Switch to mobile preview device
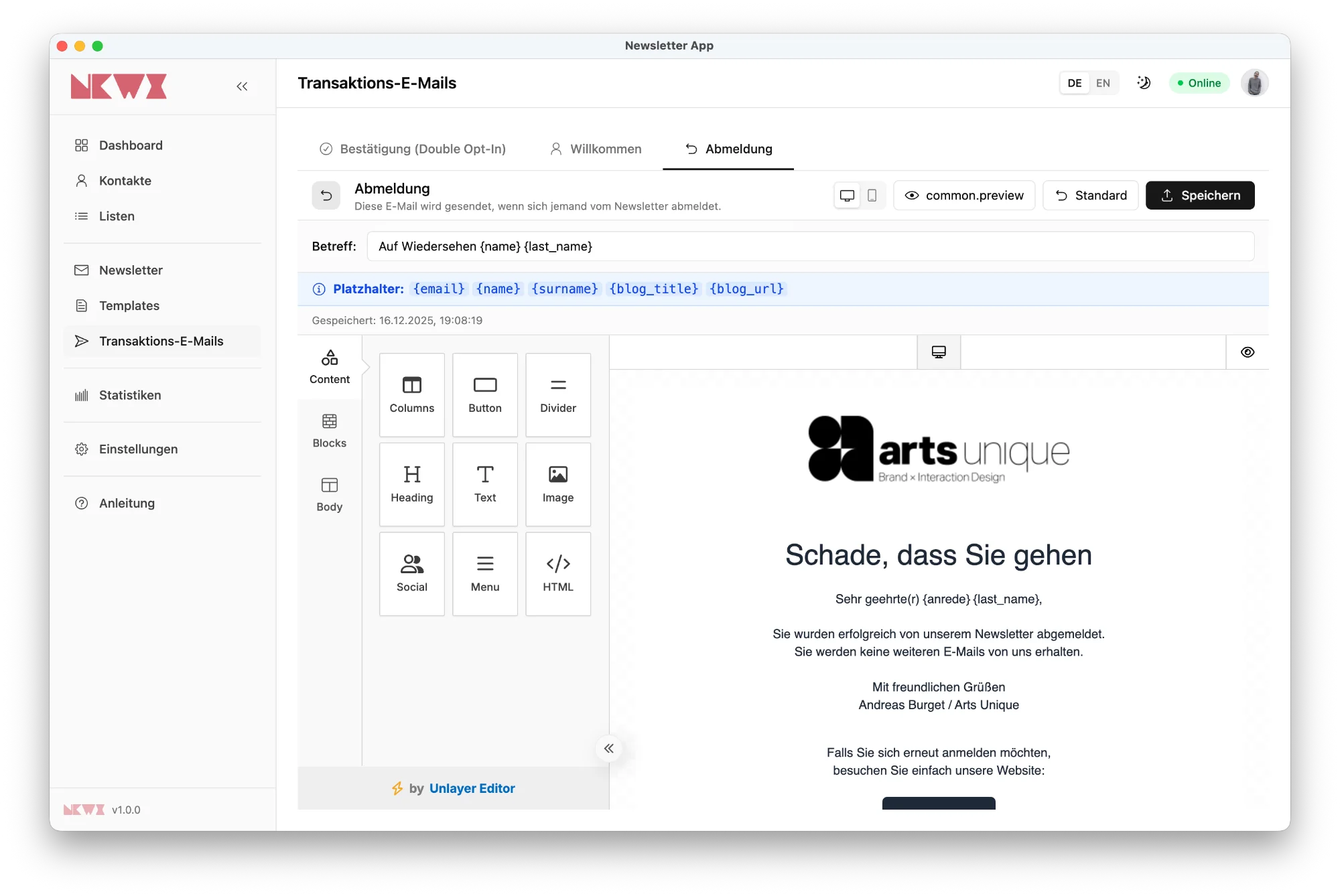 click(x=872, y=196)
